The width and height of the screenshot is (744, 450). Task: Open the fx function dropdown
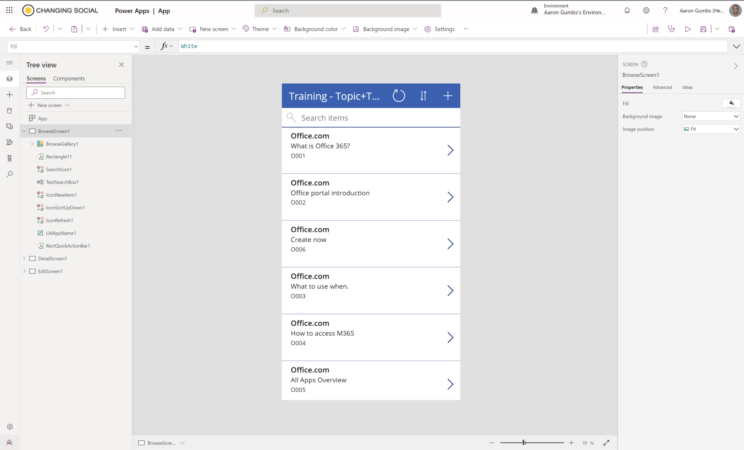pos(166,46)
